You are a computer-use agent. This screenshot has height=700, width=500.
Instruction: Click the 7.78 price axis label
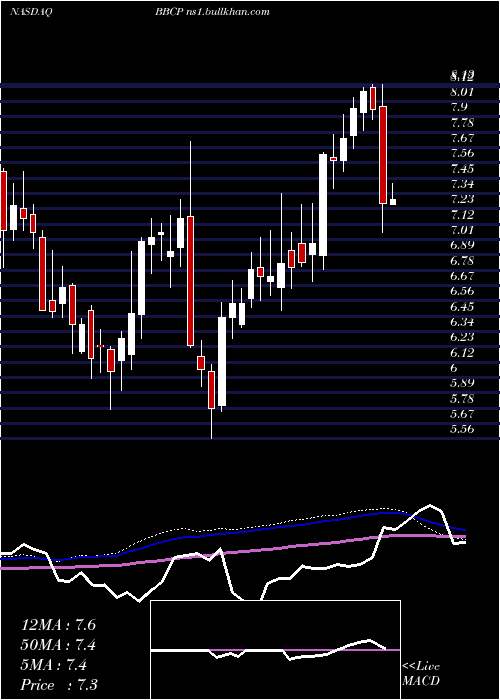[462, 122]
